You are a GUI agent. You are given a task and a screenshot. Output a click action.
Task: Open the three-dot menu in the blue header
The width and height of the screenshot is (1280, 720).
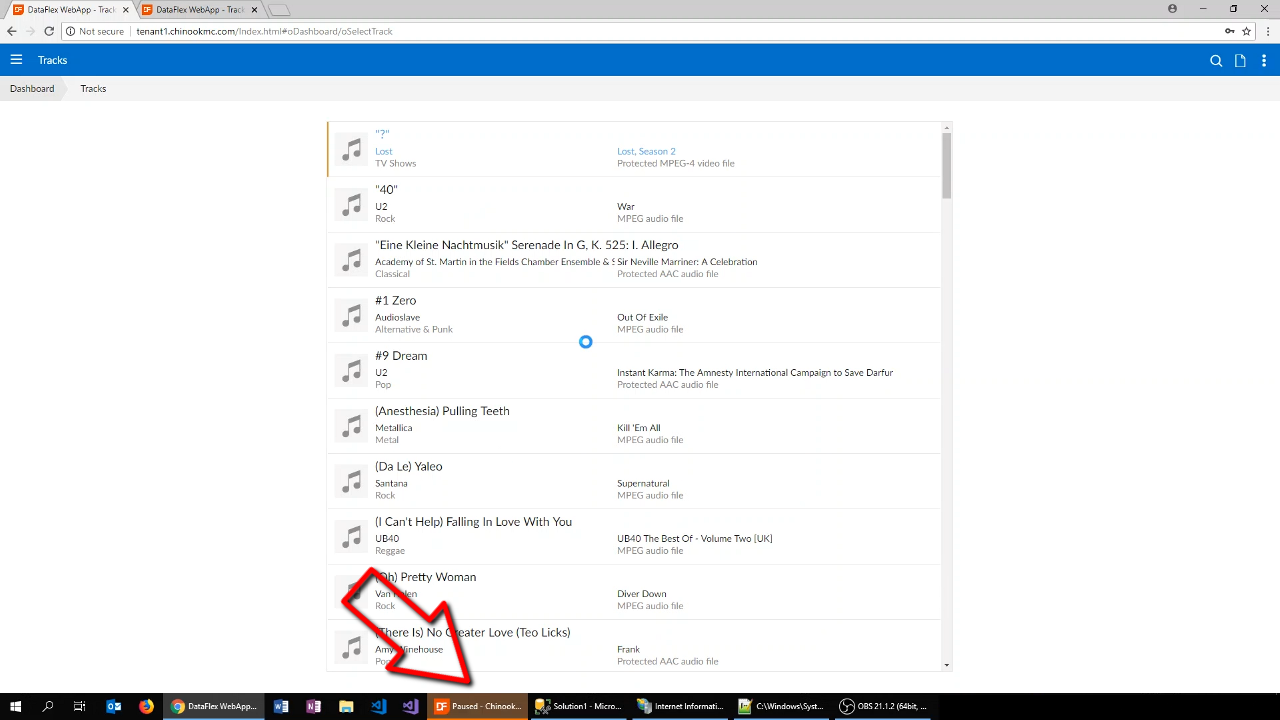click(x=1264, y=61)
